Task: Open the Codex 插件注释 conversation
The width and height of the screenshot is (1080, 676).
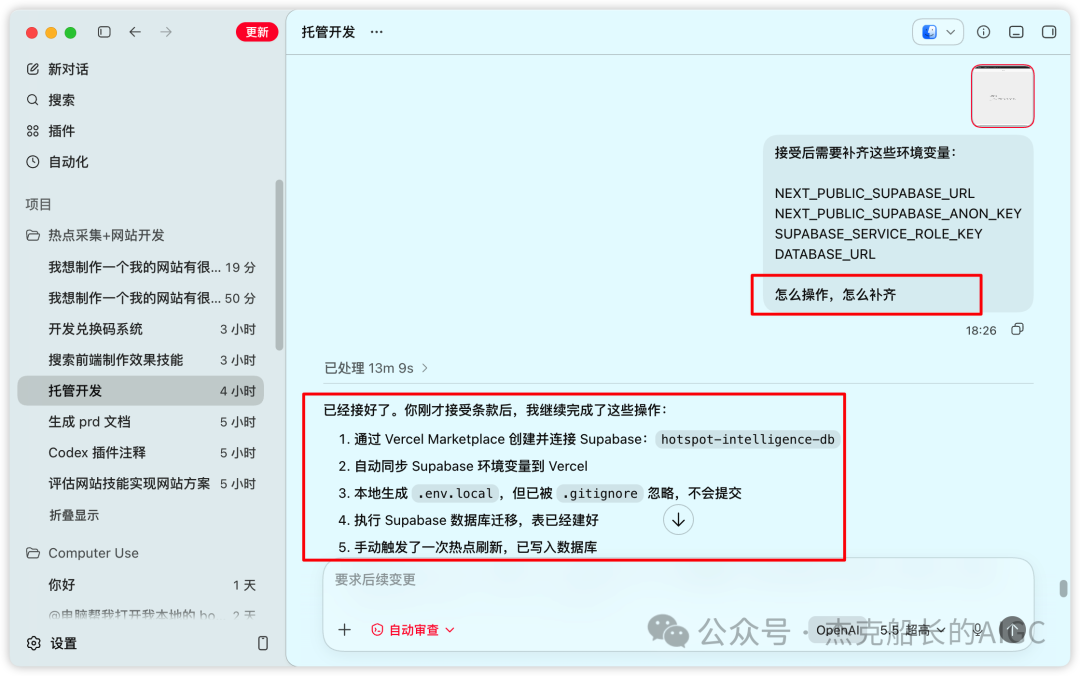Action: pos(140,453)
